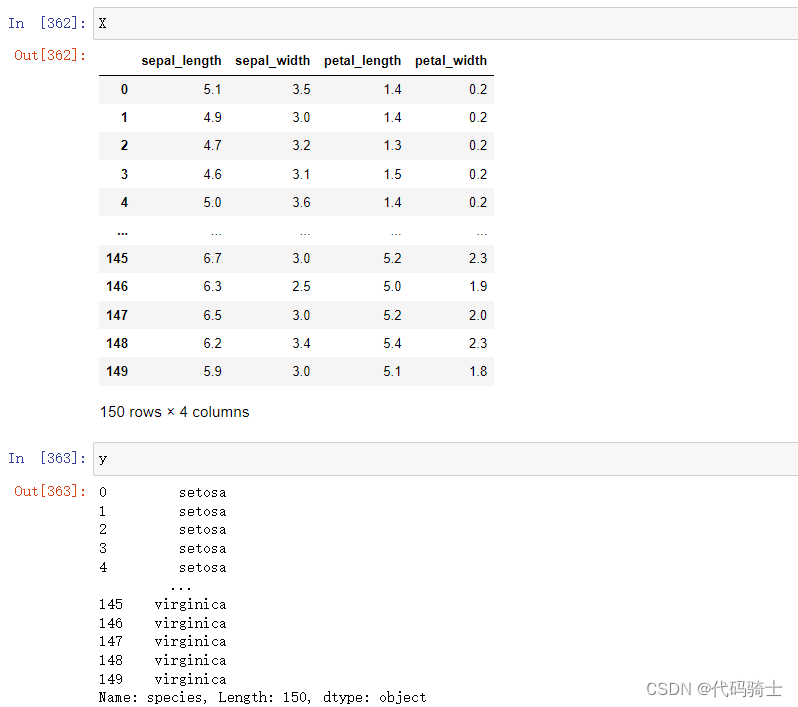
Task: Select the petal_width column header
Action: click(x=451, y=61)
